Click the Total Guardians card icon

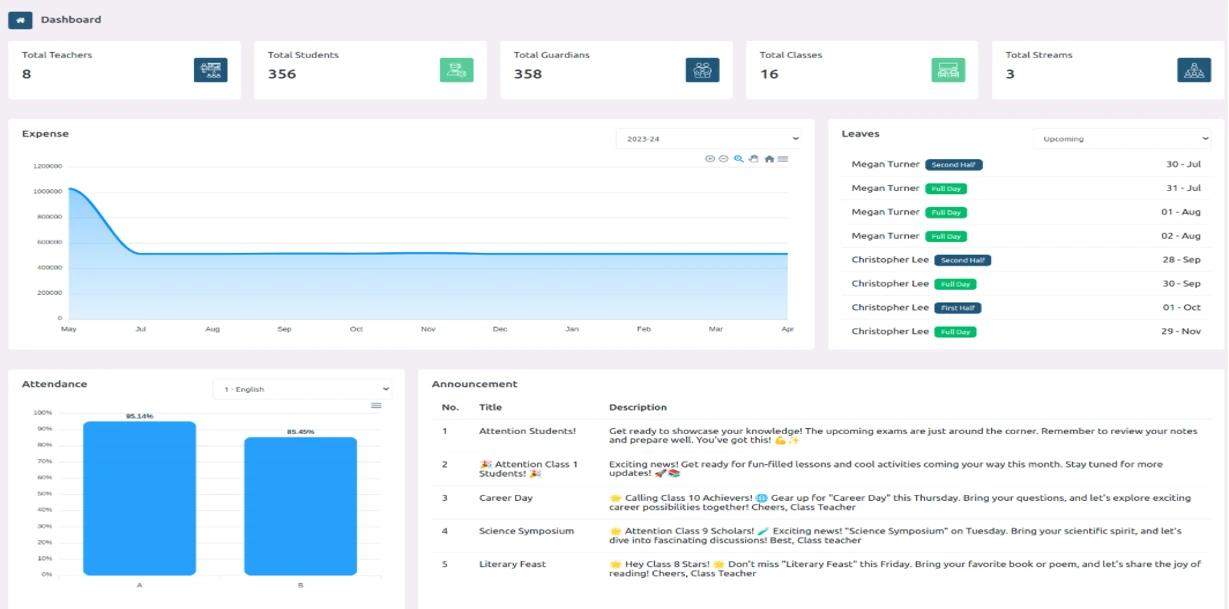click(702, 70)
